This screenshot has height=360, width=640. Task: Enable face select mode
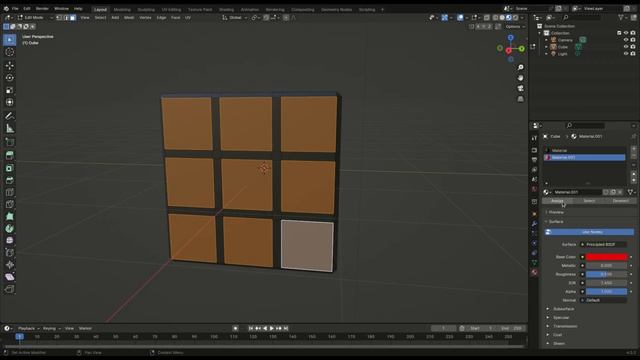point(73,18)
